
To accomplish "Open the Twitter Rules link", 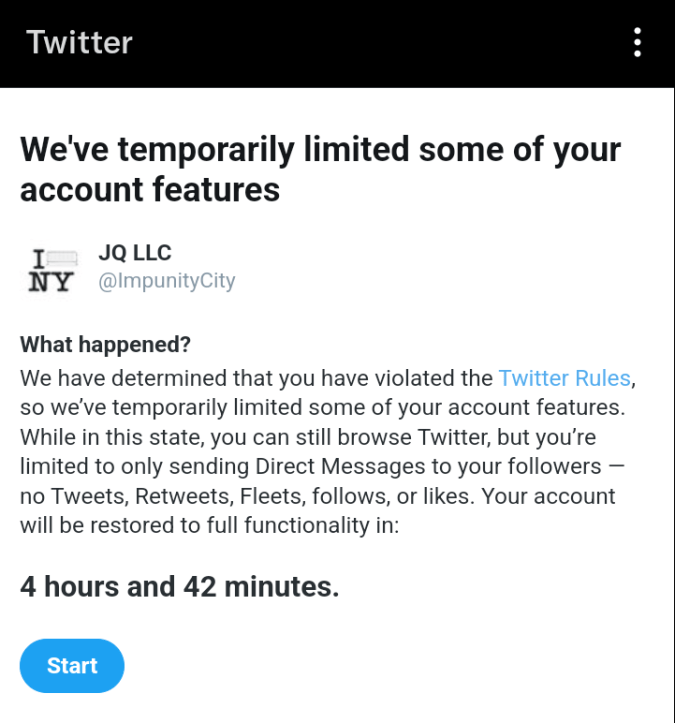I will point(564,378).
